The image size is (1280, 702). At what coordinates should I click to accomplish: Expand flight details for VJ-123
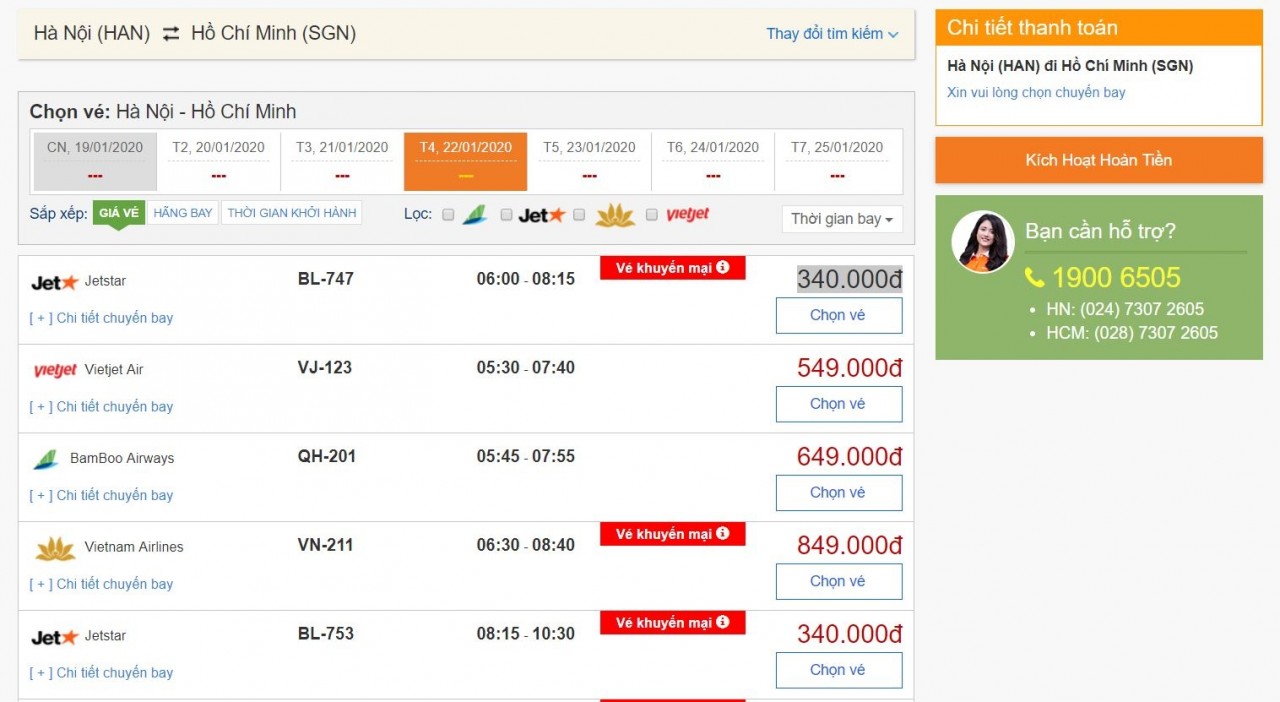101,407
